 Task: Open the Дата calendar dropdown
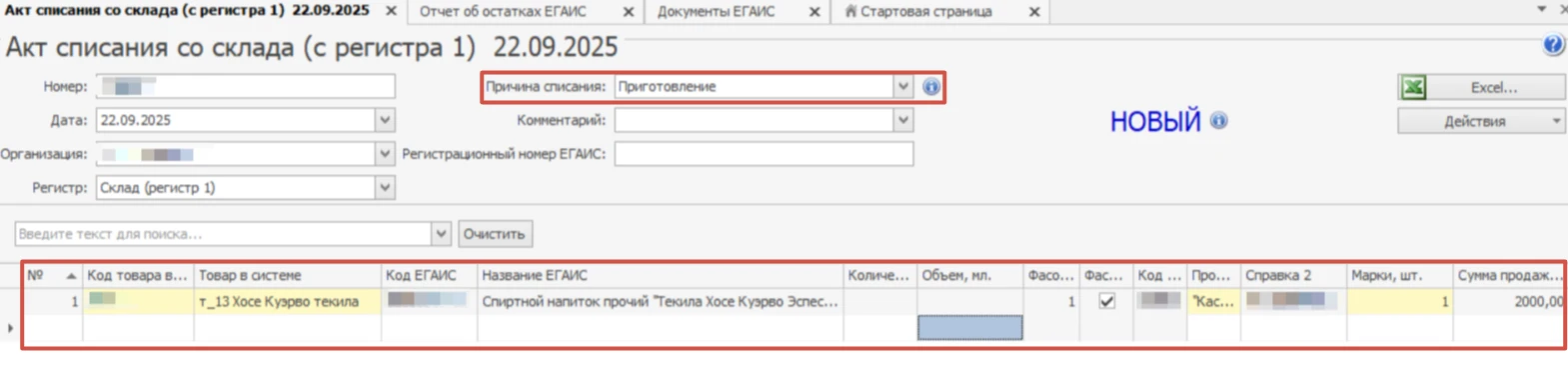(x=385, y=120)
